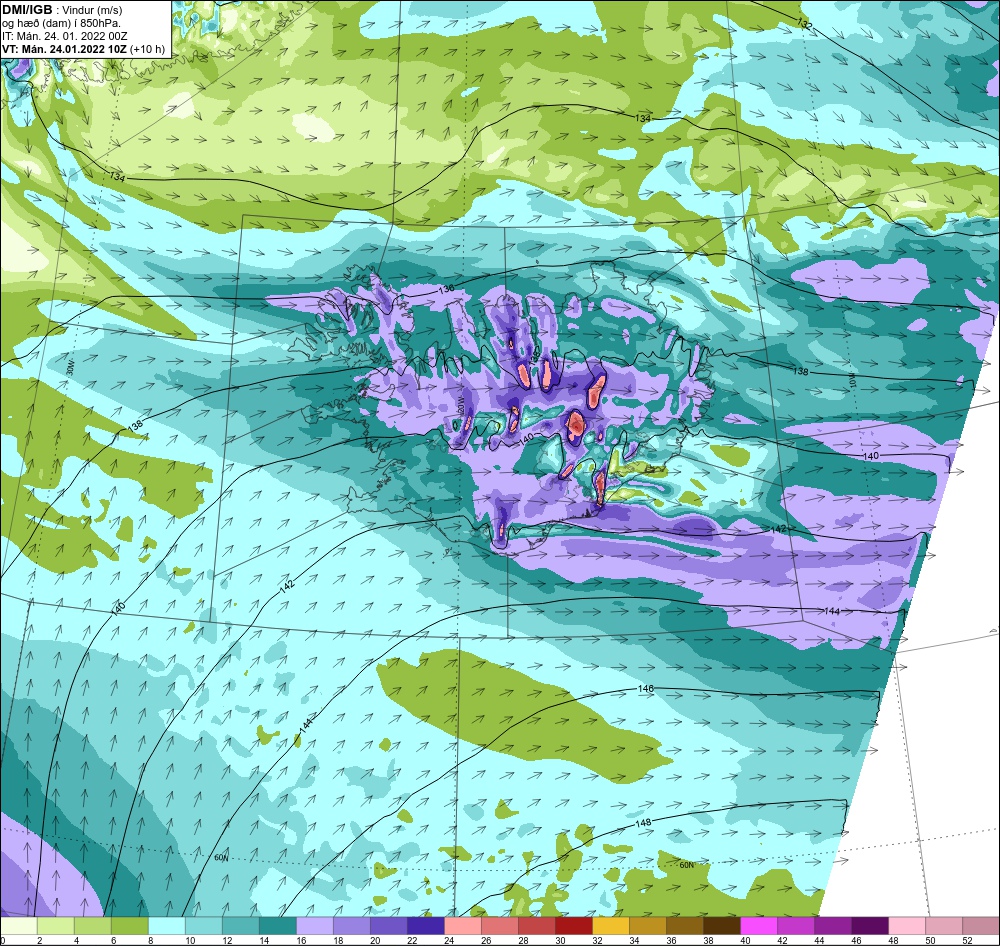Pick the 12–14 m/s medium teal legend swatch

pyautogui.click(x=241, y=926)
